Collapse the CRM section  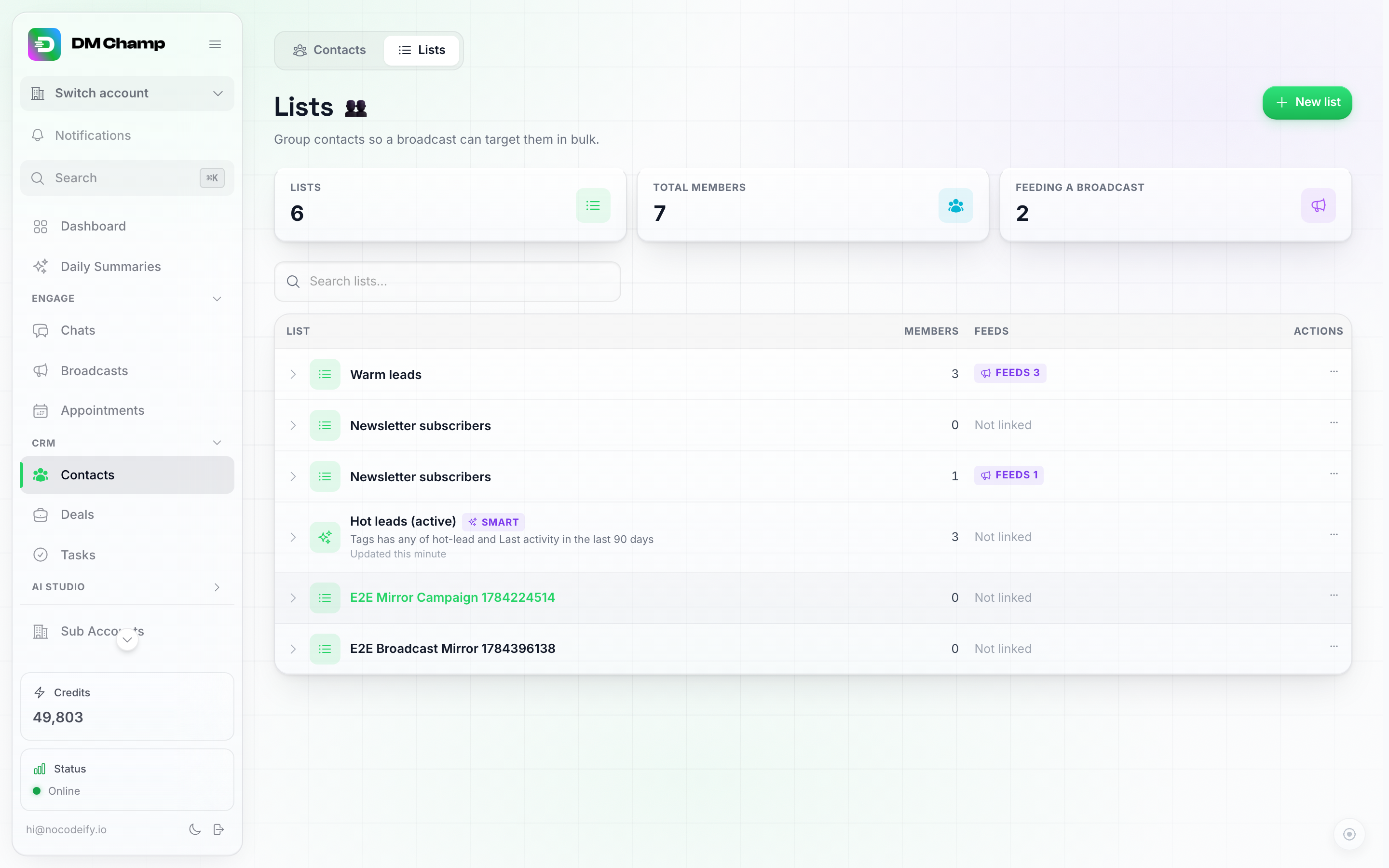click(217, 443)
